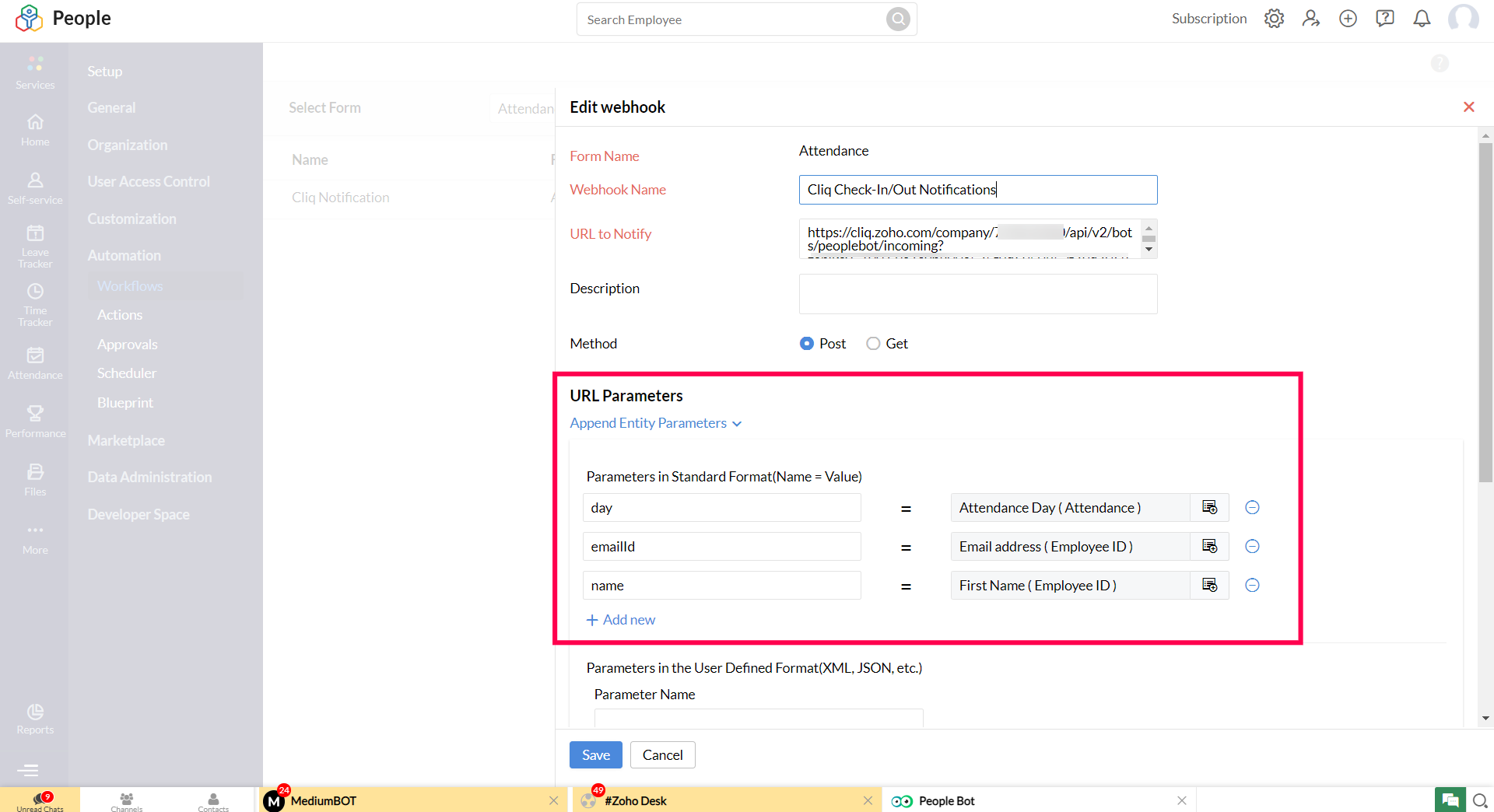Open the help question icon

1385,19
